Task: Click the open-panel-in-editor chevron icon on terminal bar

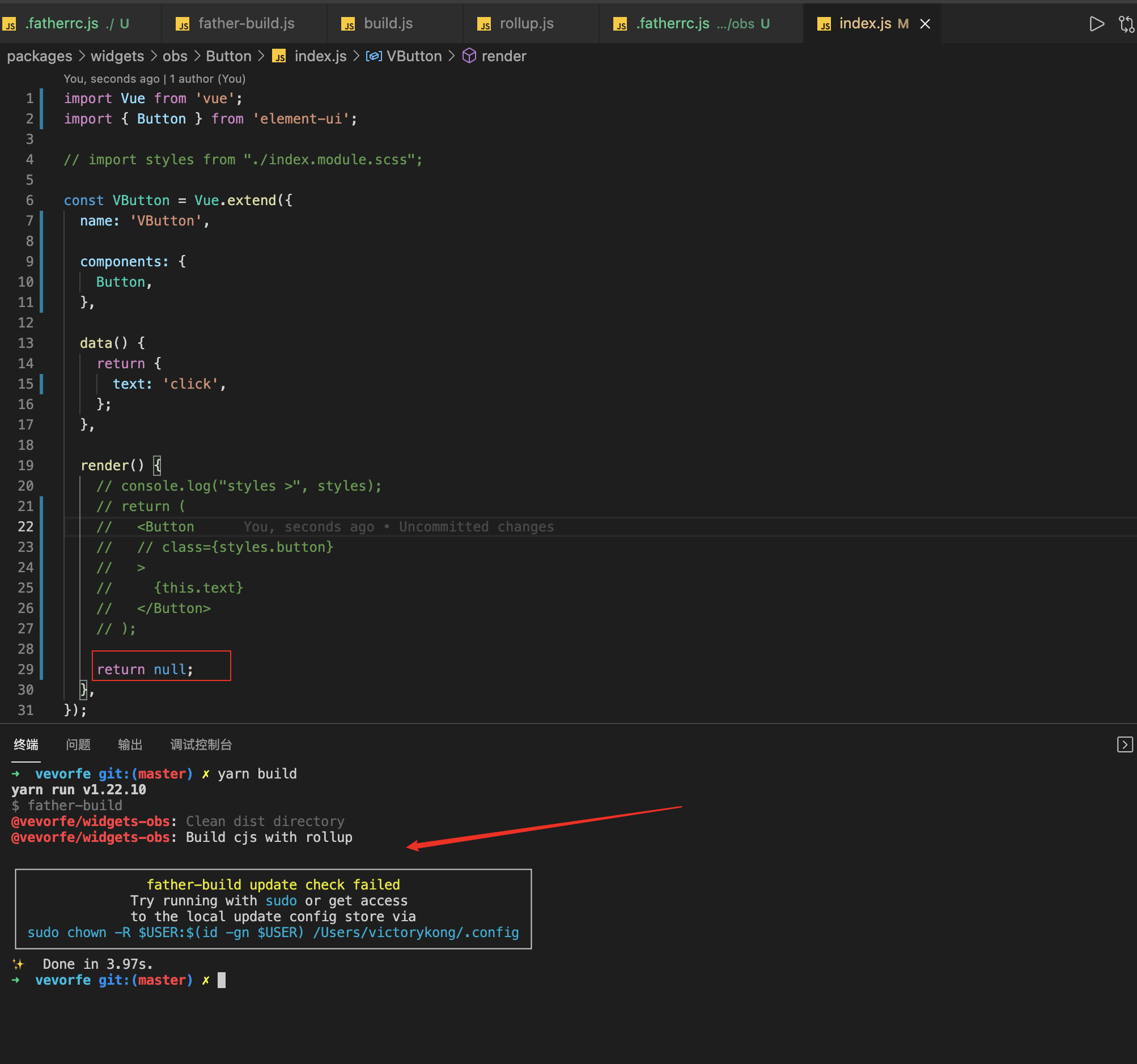Action: click(x=1125, y=744)
